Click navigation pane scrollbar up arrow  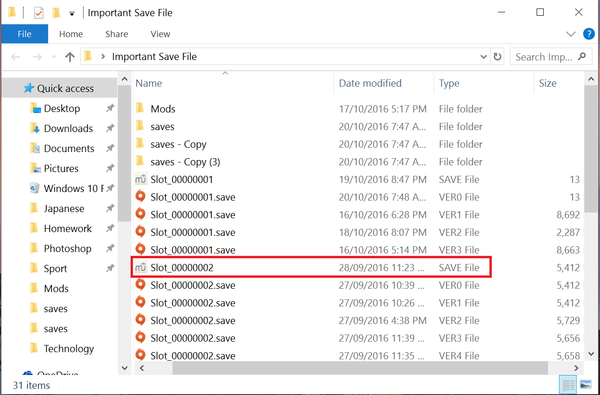[x=124, y=79]
